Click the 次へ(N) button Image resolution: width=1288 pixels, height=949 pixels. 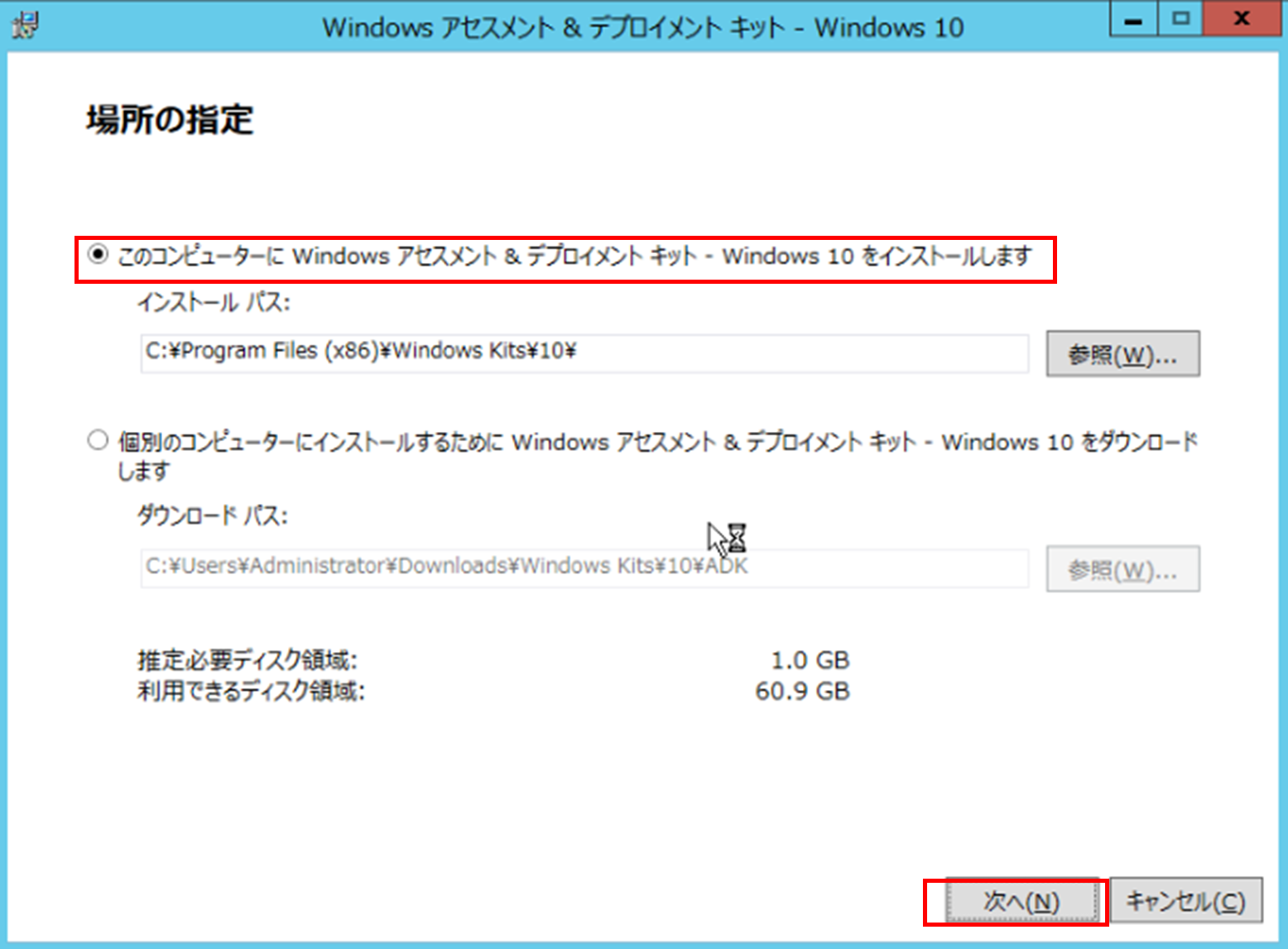(1021, 901)
